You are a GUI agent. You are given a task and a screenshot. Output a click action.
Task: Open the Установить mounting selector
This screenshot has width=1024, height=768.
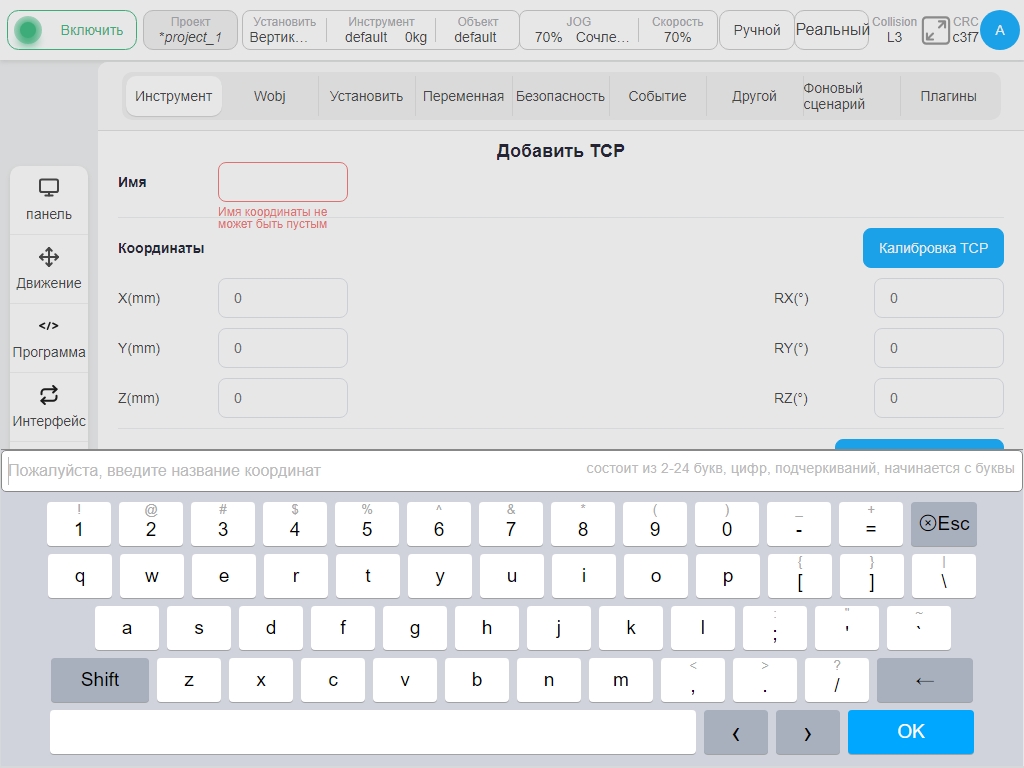click(284, 30)
